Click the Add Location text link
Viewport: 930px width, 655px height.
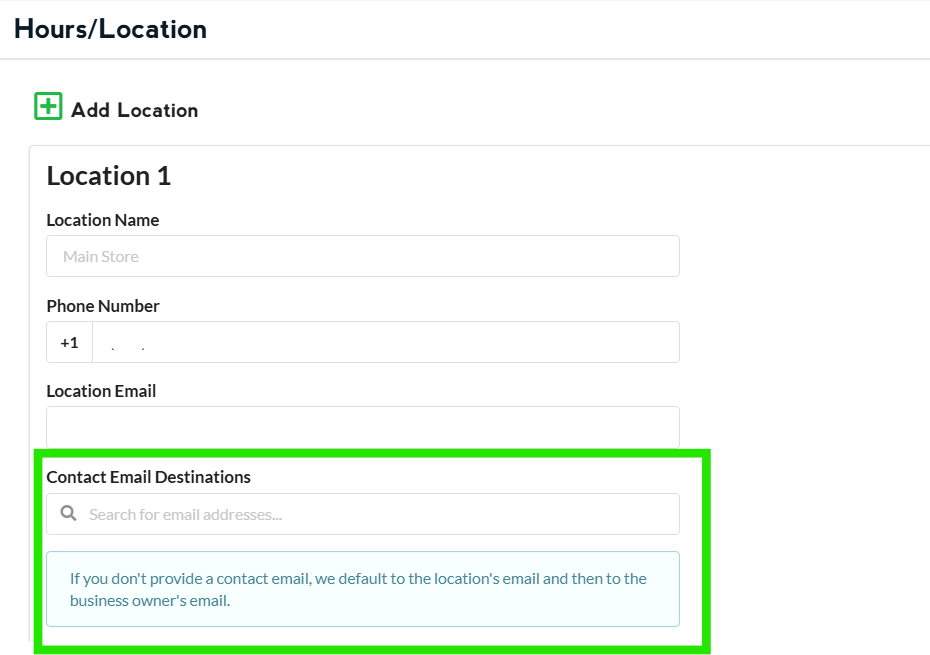coord(134,110)
